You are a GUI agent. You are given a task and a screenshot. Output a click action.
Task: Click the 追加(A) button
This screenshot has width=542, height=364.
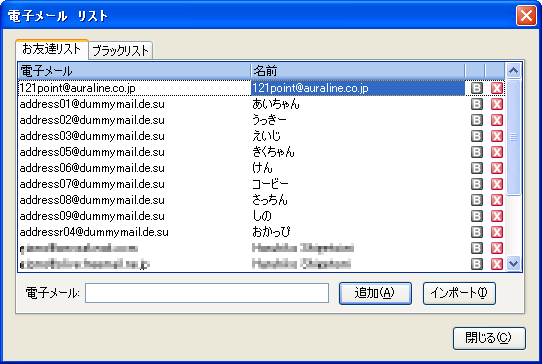[375, 293]
